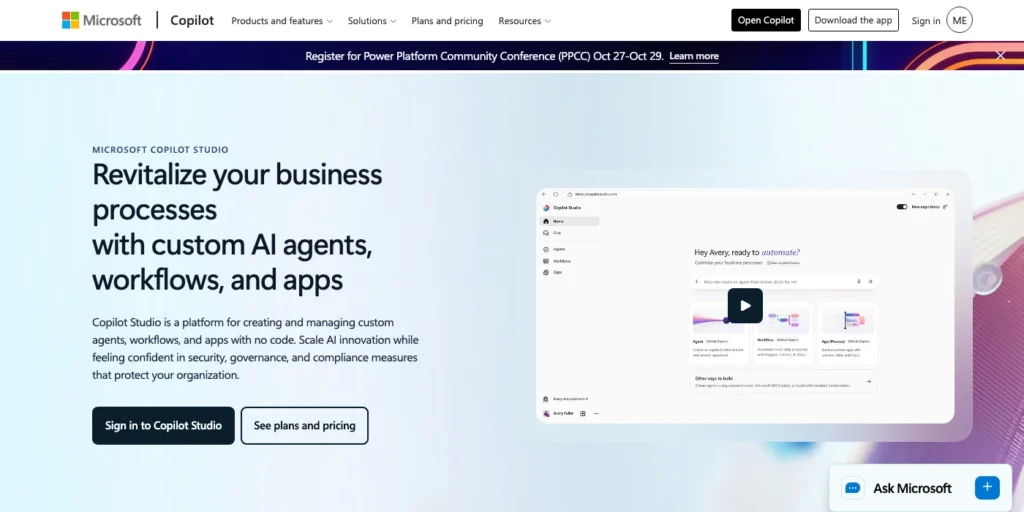Expand the Solutions menu
Screen dimensions: 1024x512
[372, 21]
